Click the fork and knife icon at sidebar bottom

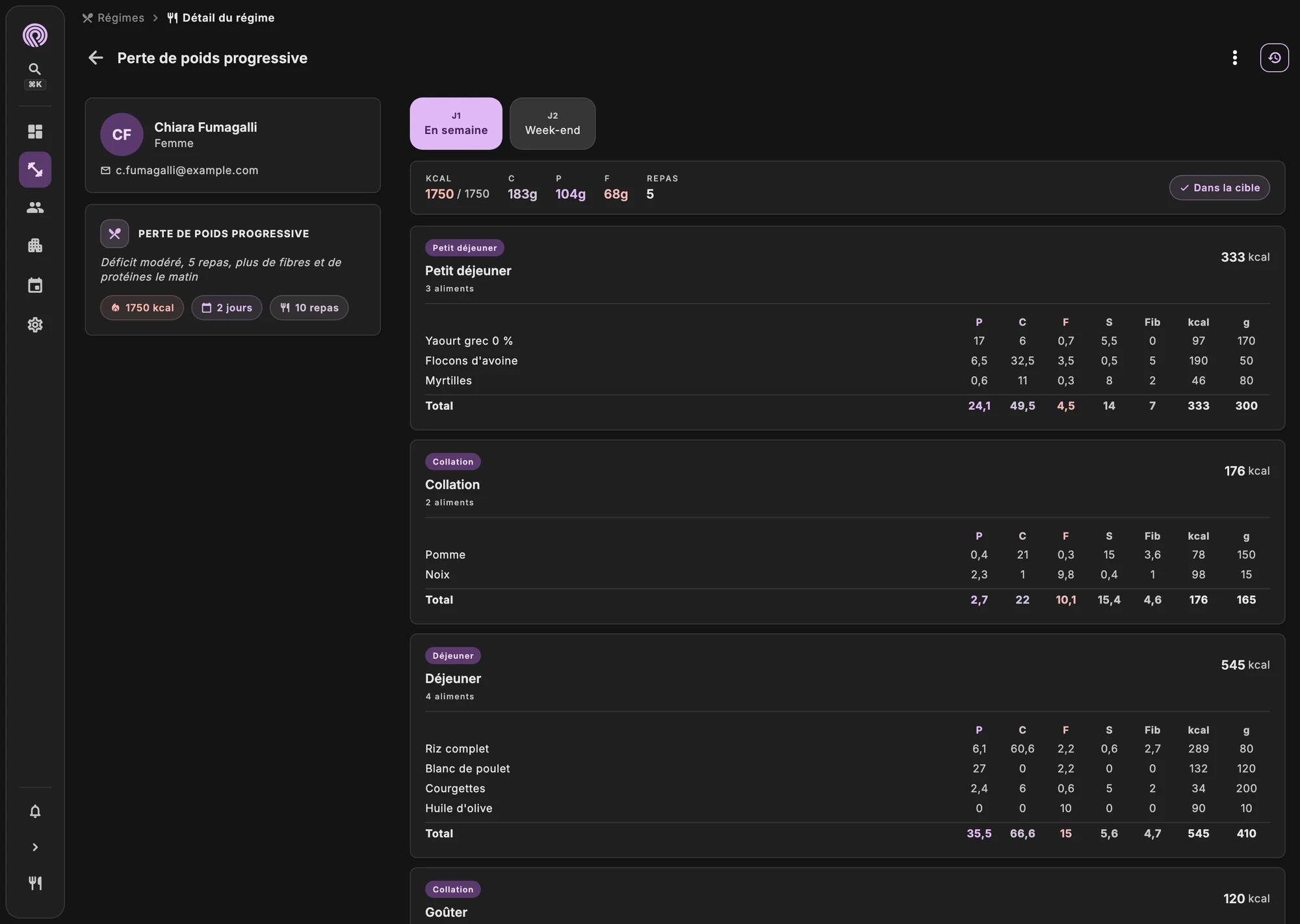[35, 883]
